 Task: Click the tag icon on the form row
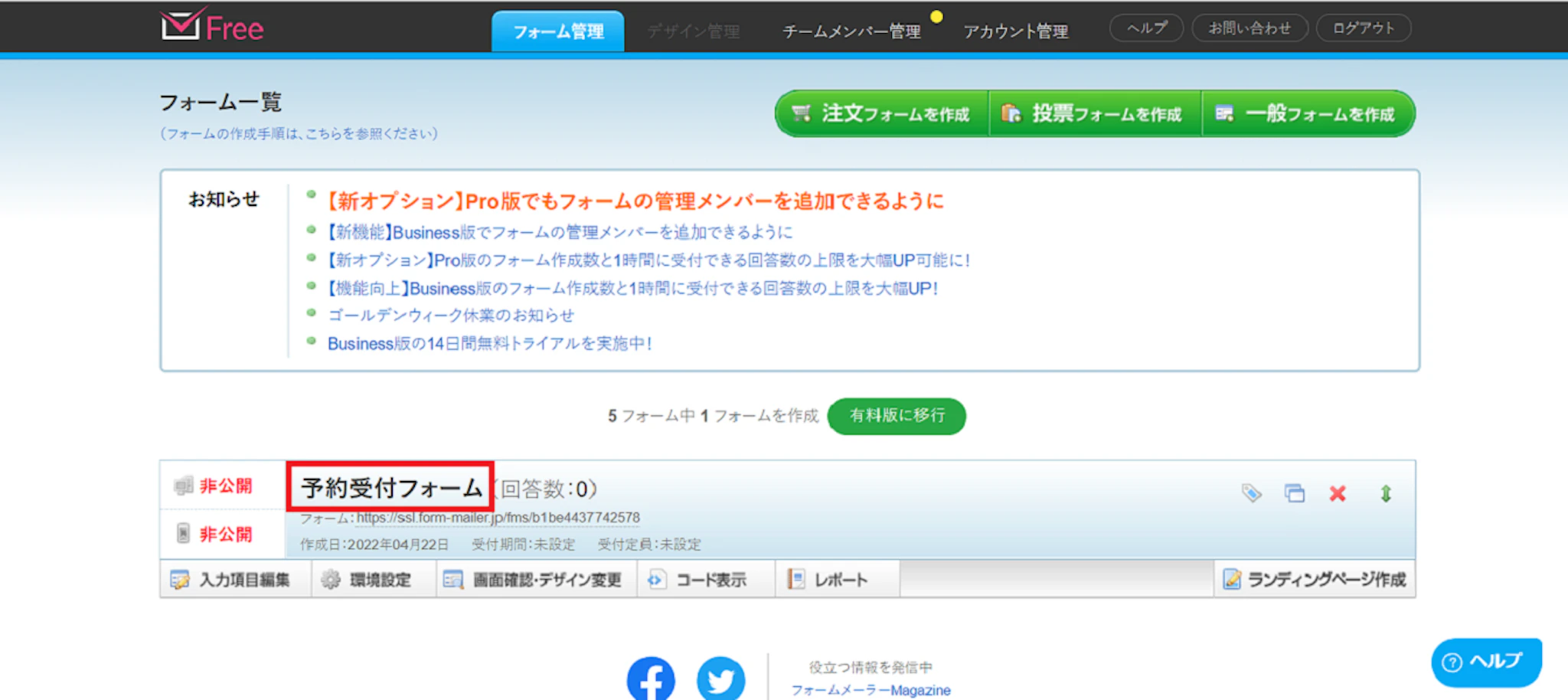[1251, 493]
